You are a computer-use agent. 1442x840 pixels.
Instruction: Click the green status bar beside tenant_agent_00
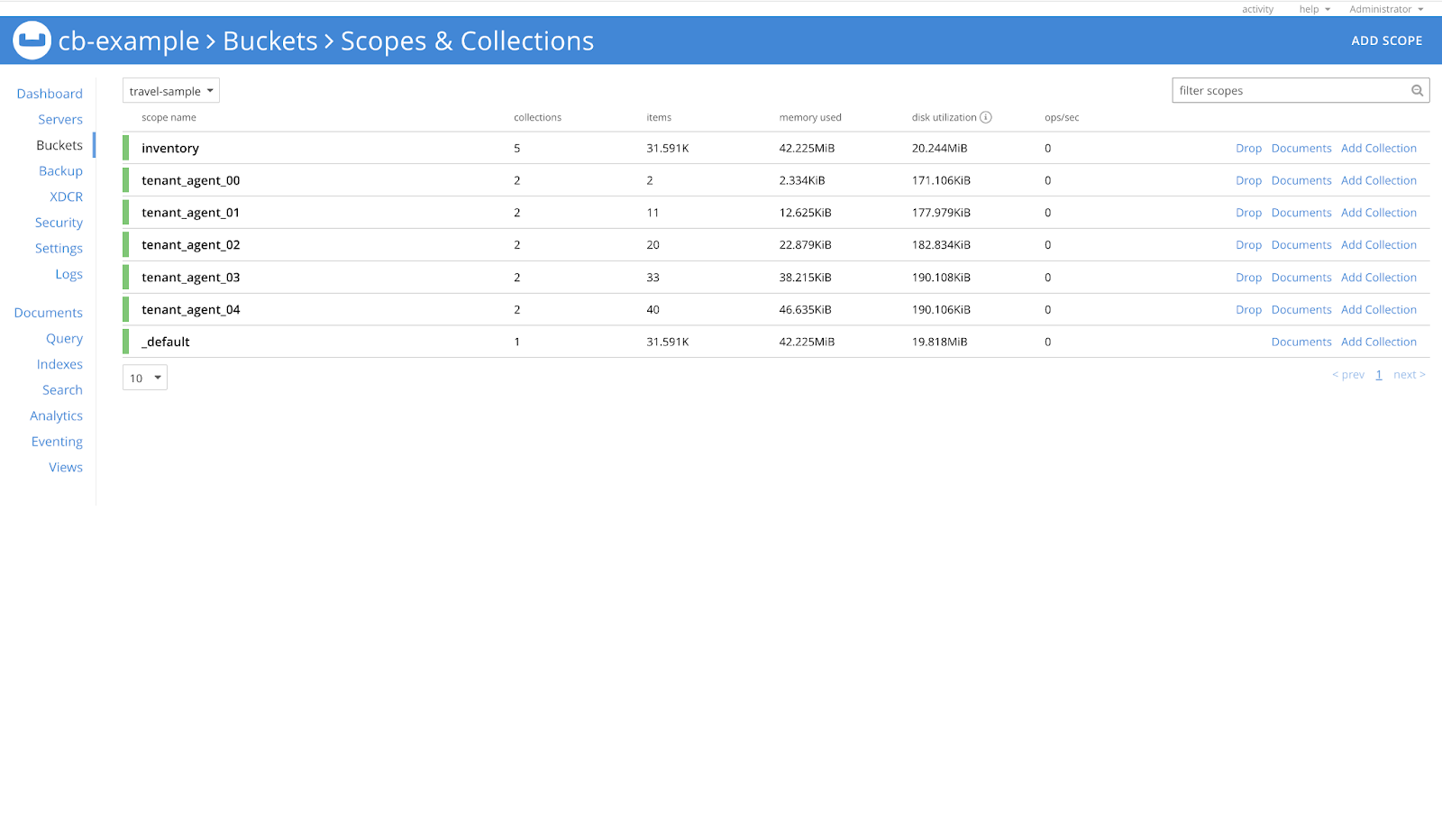125,179
